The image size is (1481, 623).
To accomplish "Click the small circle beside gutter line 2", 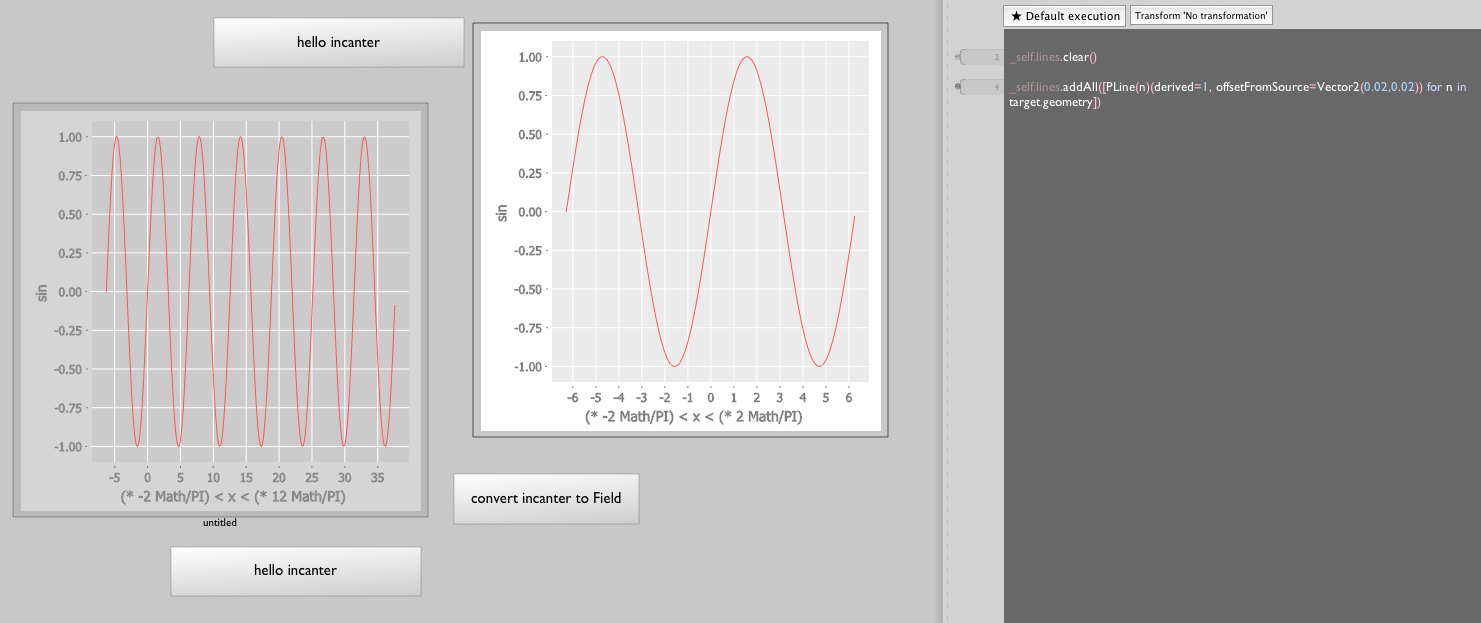I will pos(958,57).
